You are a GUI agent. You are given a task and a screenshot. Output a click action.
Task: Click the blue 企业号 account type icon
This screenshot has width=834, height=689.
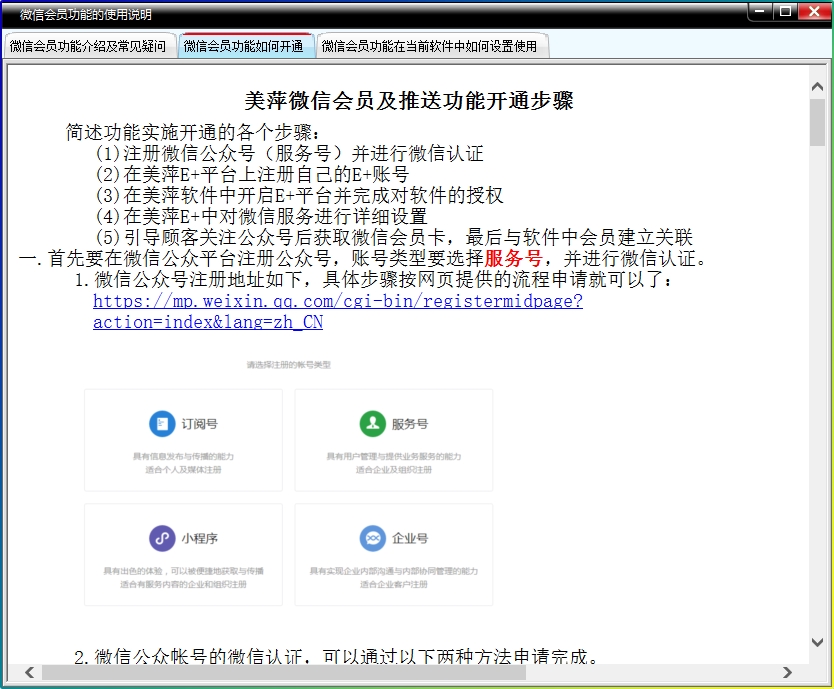[372, 538]
